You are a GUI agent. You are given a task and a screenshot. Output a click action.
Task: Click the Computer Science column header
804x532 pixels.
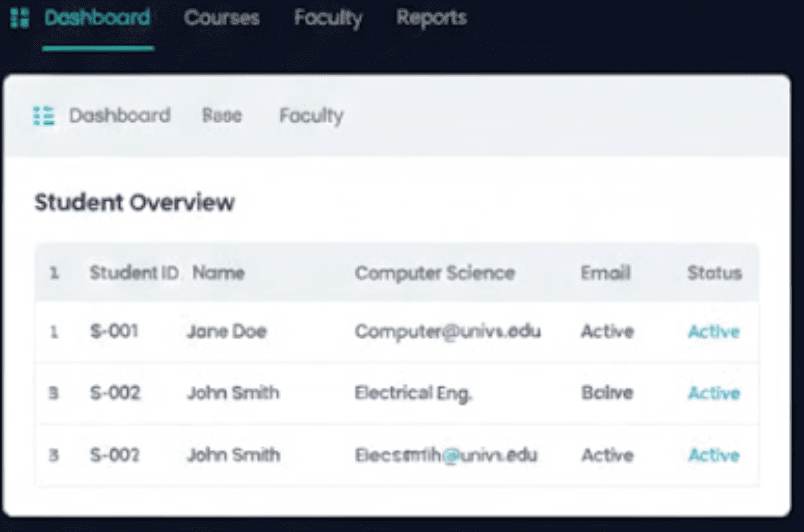(435, 273)
